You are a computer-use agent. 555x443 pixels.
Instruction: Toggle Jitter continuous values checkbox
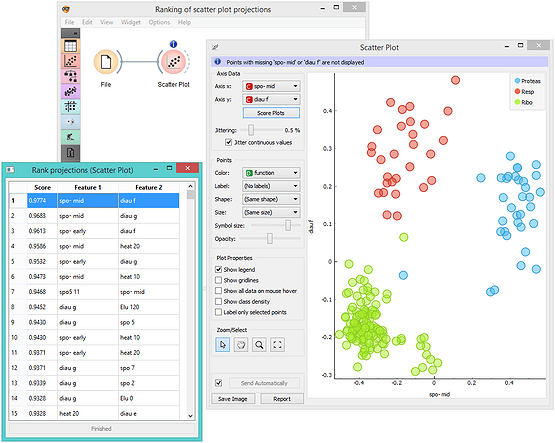tap(229, 142)
